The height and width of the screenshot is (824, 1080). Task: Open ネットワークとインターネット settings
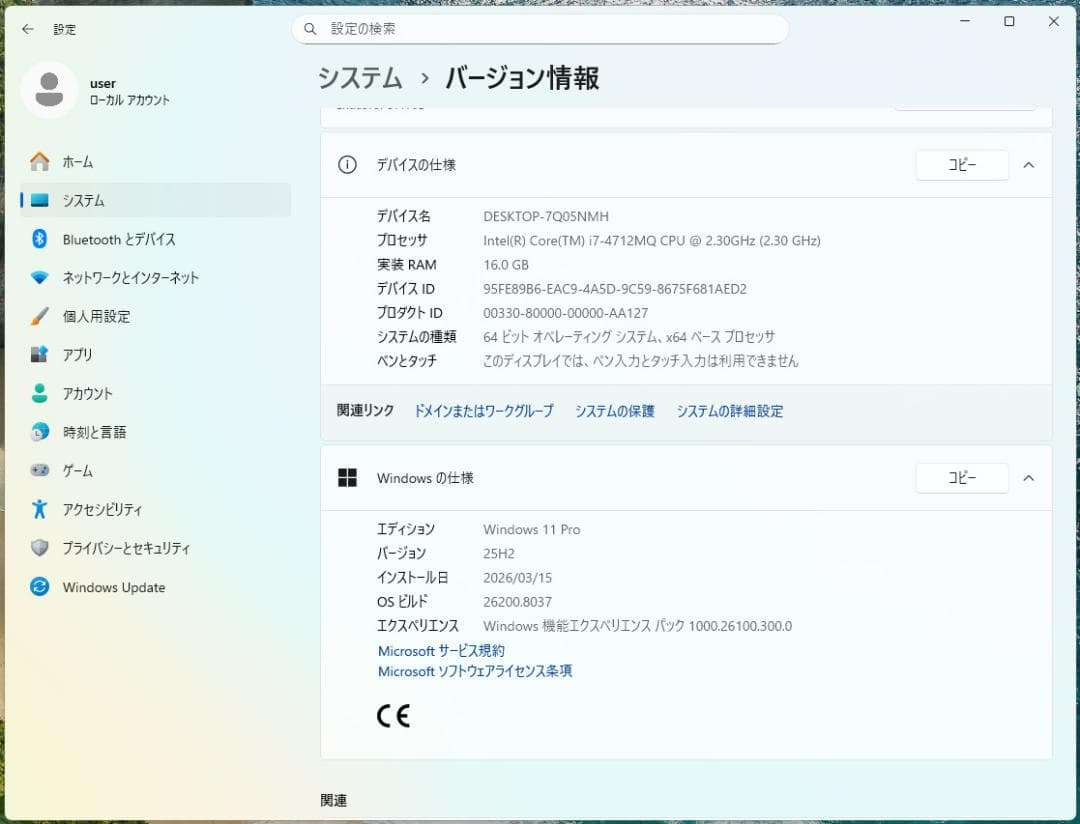tap(155, 278)
